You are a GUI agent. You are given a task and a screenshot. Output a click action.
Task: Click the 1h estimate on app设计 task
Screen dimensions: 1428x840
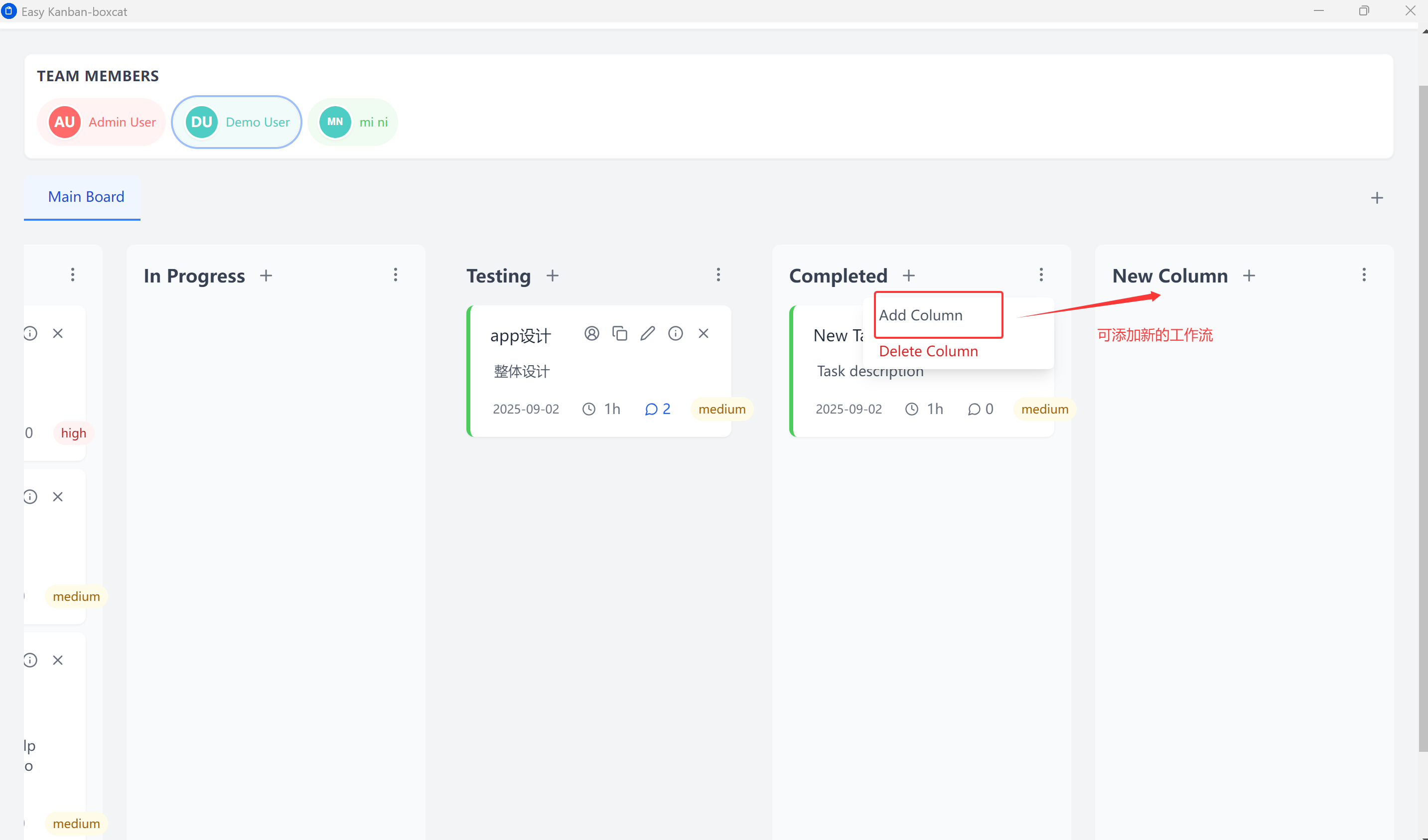tap(601, 409)
